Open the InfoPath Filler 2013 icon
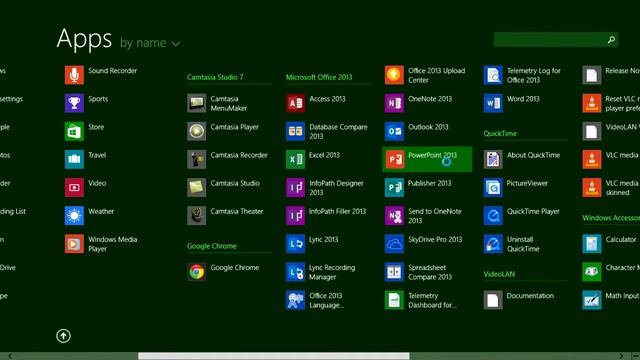This screenshot has width=640, height=360. (296, 216)
